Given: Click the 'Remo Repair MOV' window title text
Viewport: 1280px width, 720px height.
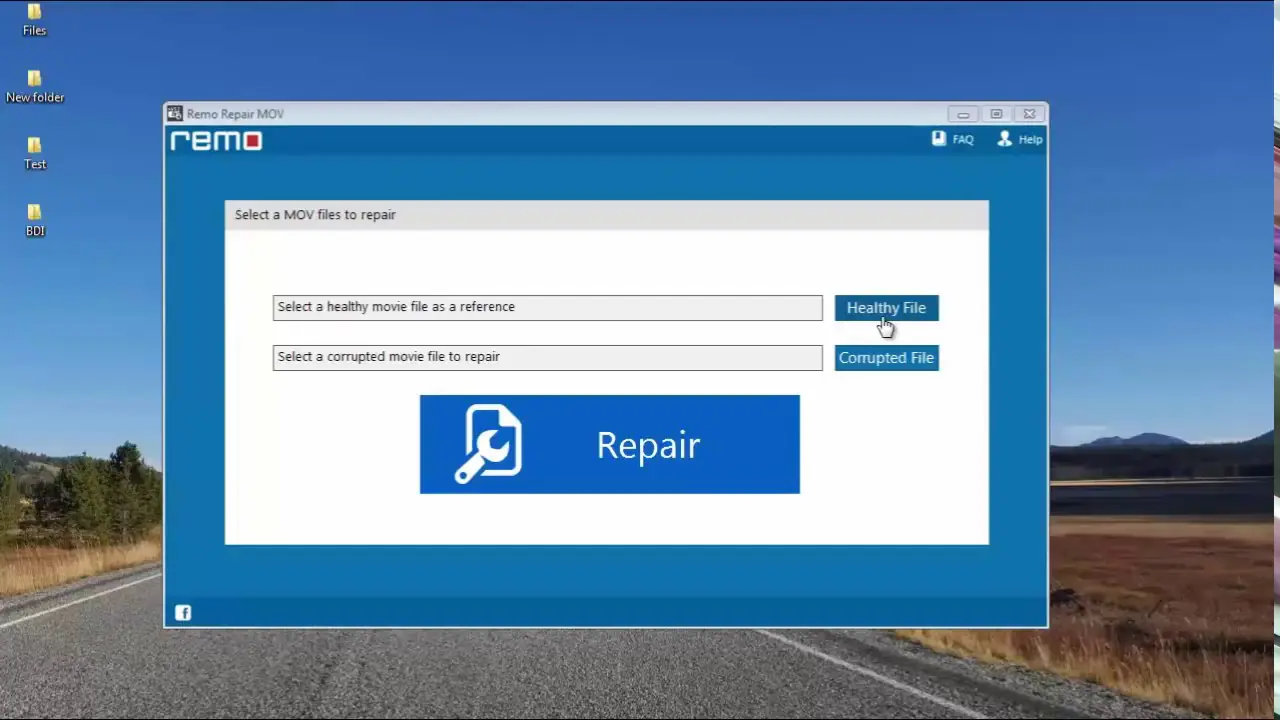Looking at the screenshot, I should (x=235, y=114).
